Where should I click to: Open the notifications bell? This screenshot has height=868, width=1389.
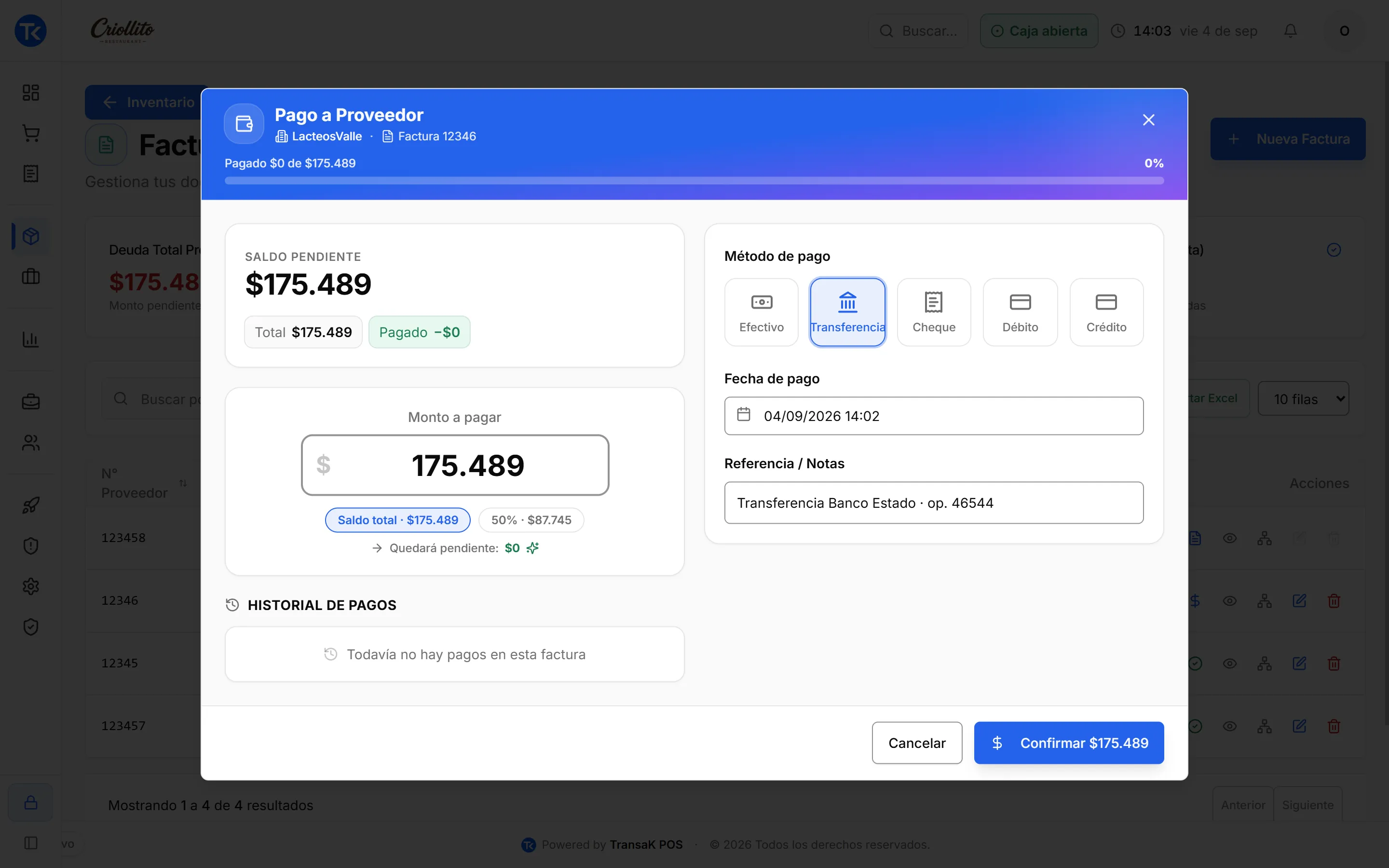click(x=1290, y=30)
